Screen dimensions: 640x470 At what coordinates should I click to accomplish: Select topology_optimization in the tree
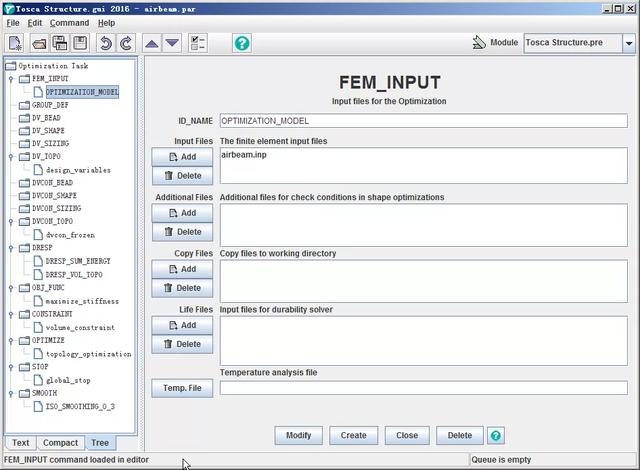point(88,354)
